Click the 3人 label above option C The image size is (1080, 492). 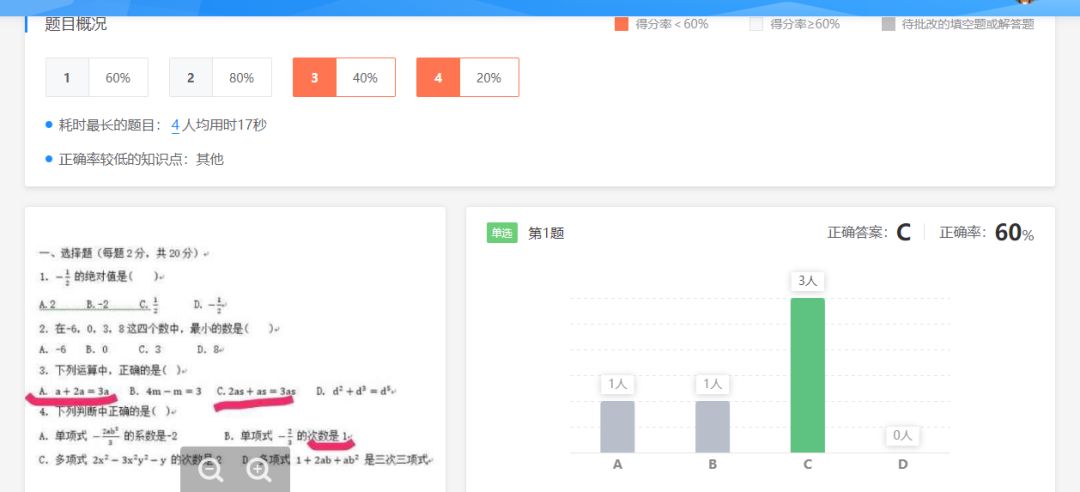click(807, 281)
